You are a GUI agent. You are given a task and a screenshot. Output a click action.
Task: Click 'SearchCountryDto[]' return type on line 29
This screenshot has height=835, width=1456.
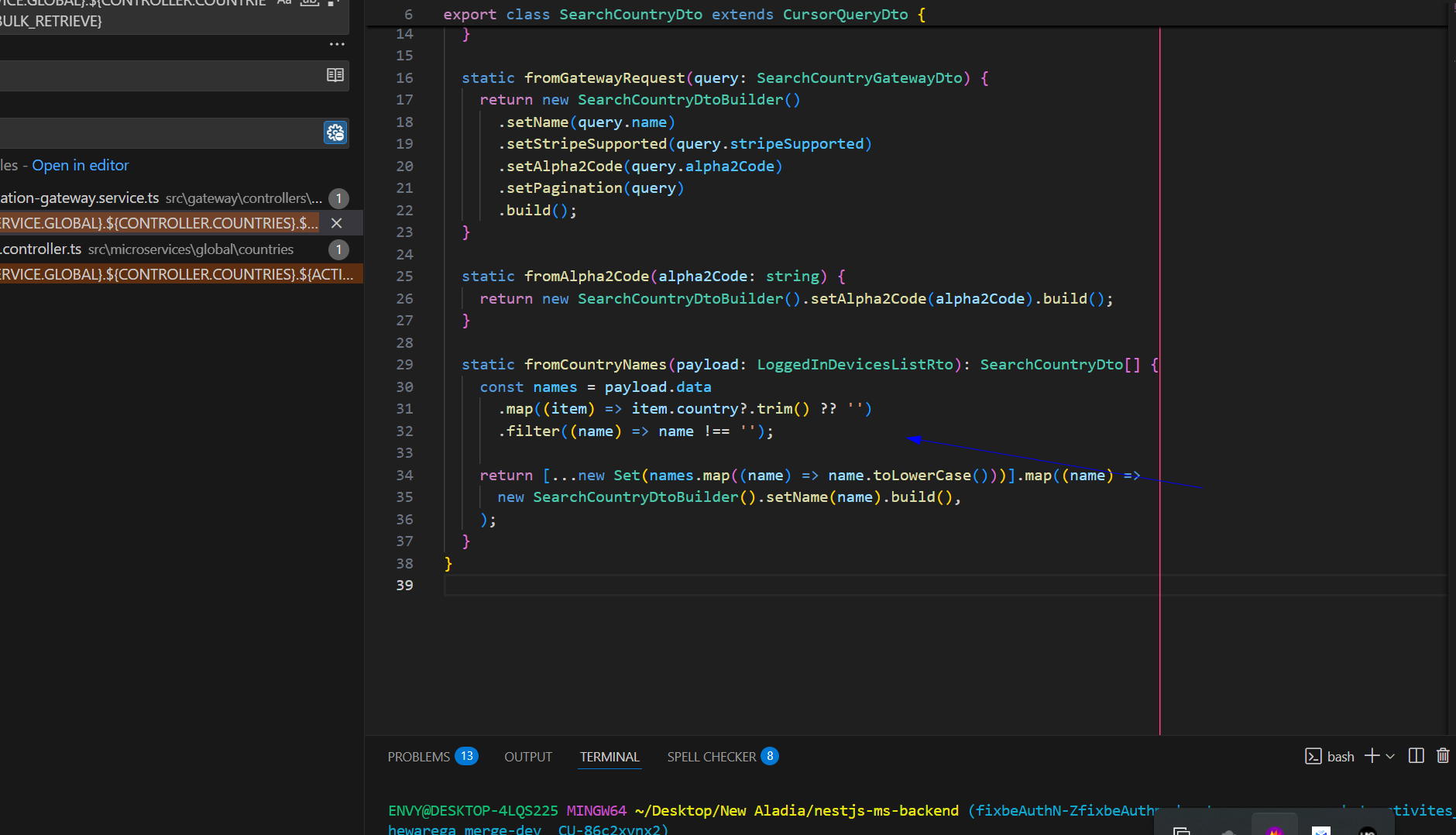[1060, 364]
